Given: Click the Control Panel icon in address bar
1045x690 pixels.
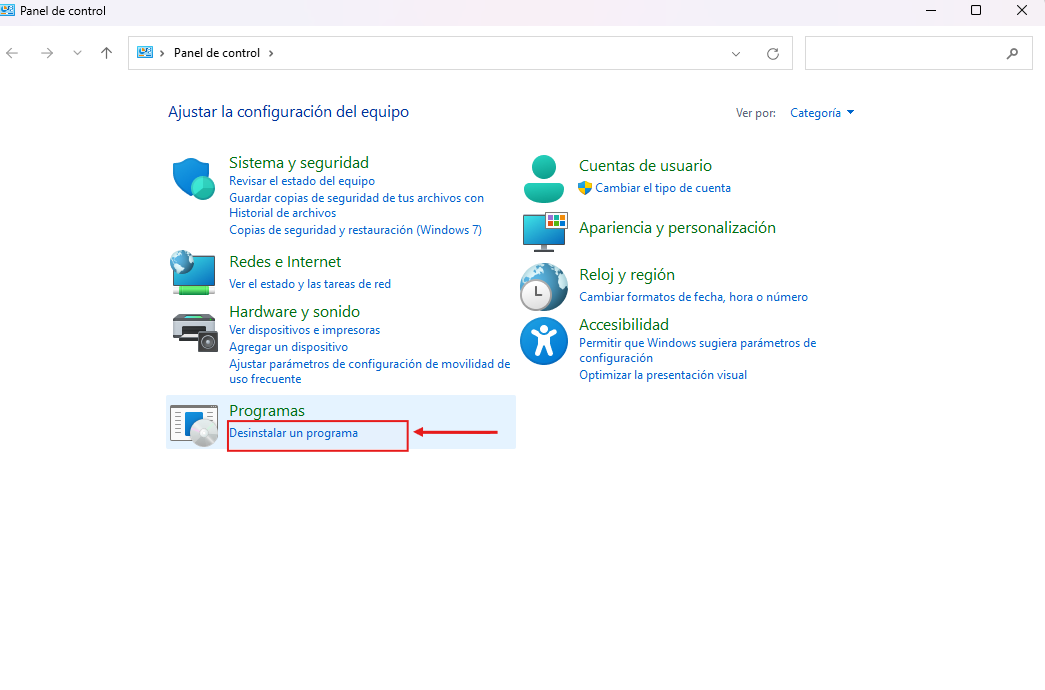Looking at the screenshot, I should [x=145, y=53].
